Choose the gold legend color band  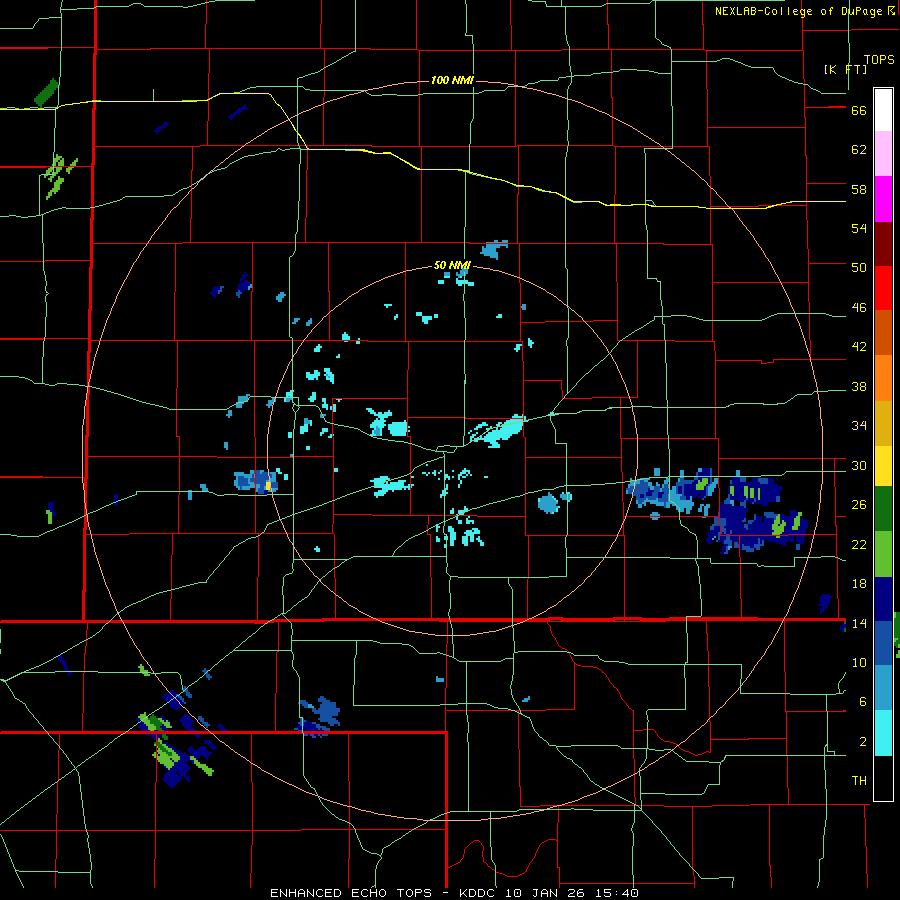point(883,422)
